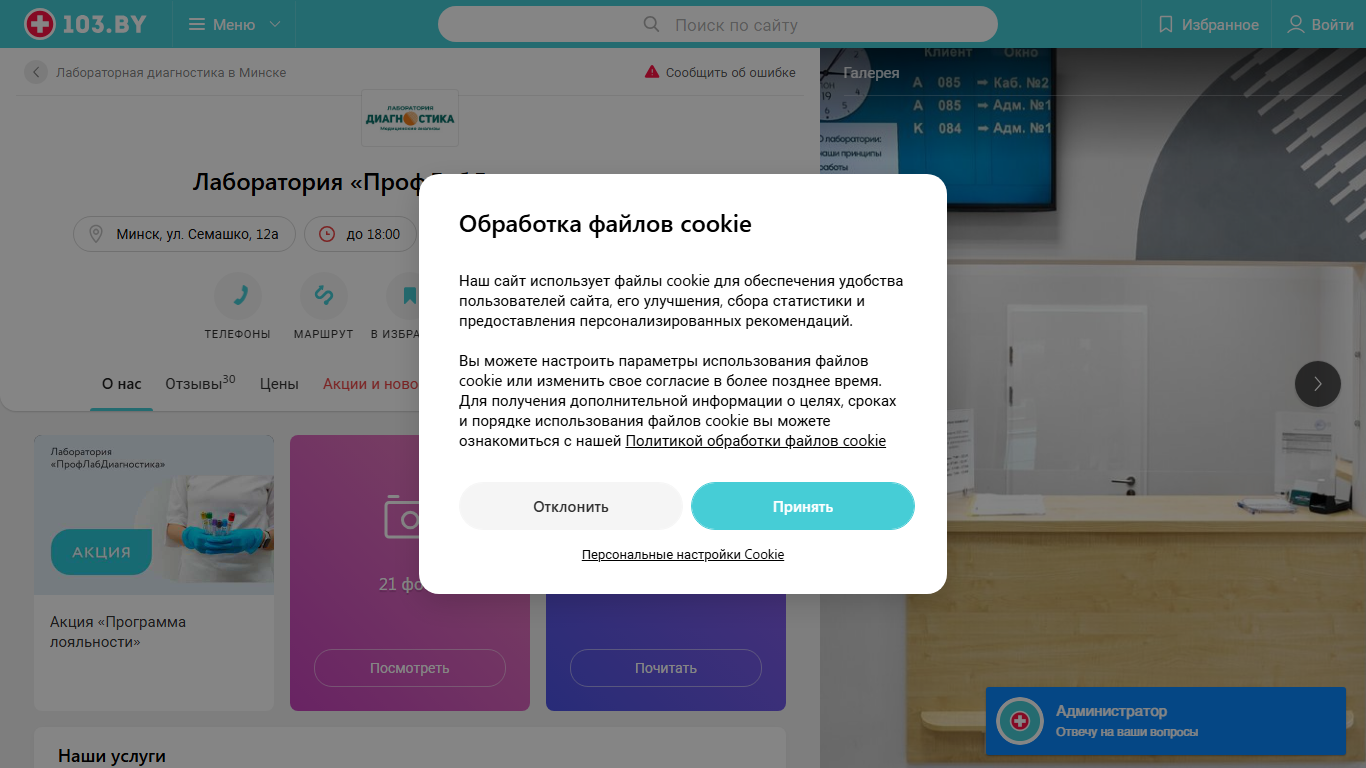The height and width of the screenshot is (768, 1366).
Task: Open the Телефоны phone icon
Action: 238,296
